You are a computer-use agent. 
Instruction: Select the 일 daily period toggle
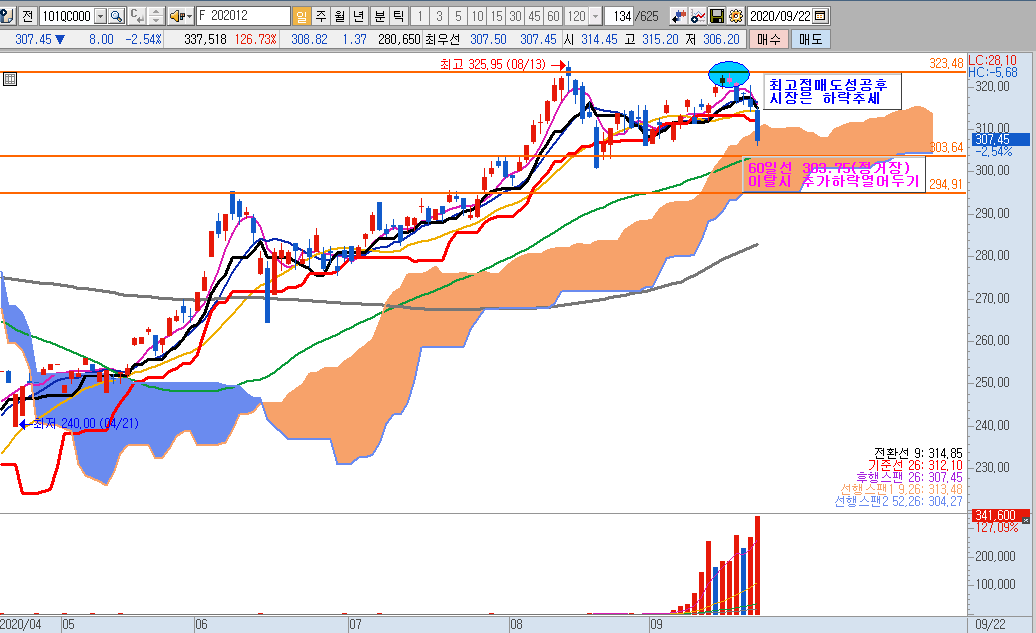[301, 16]
